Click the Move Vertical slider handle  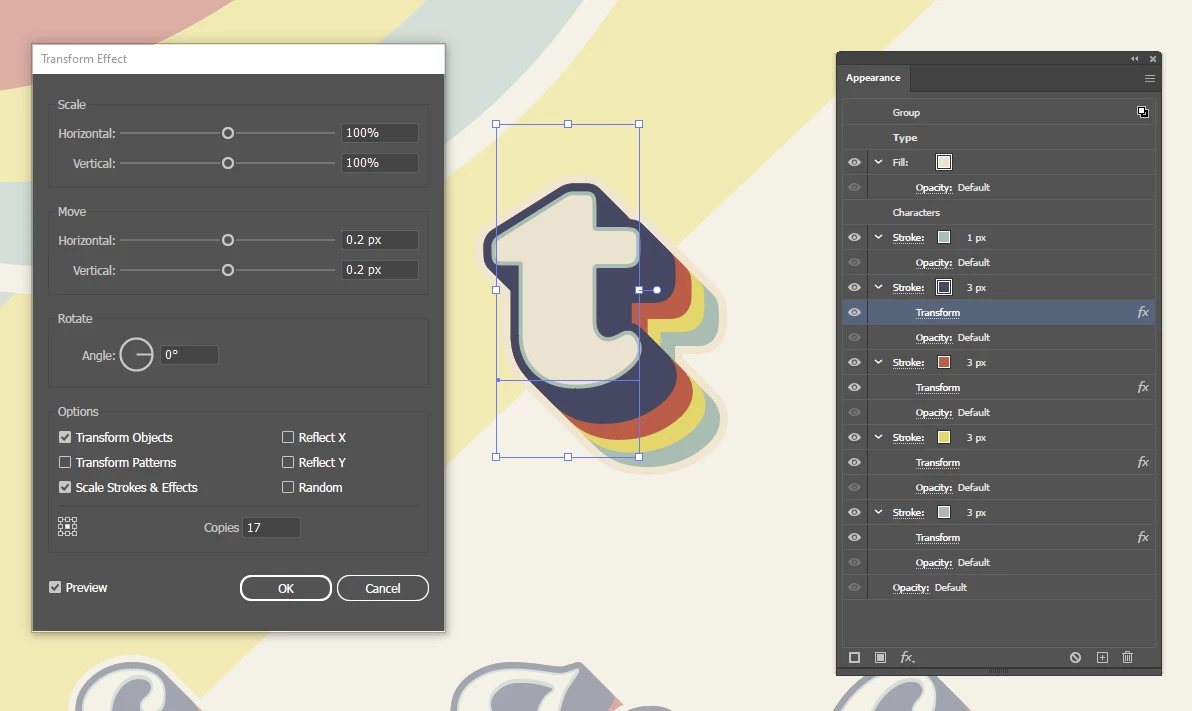(x=227, y=270)
